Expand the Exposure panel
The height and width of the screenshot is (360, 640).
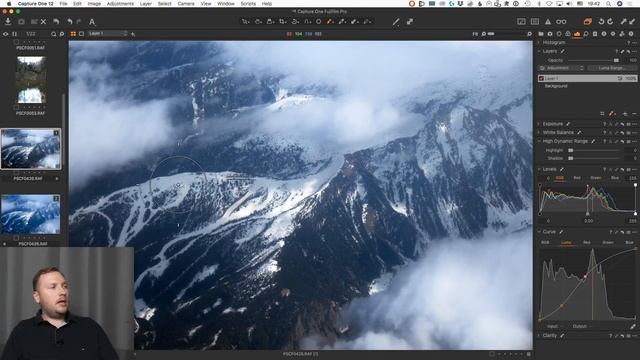coord(539,124)
